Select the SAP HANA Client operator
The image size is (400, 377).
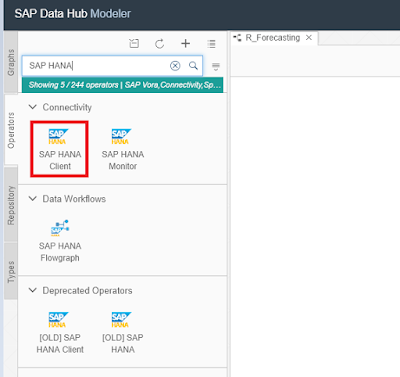click(x=60, y=149)
